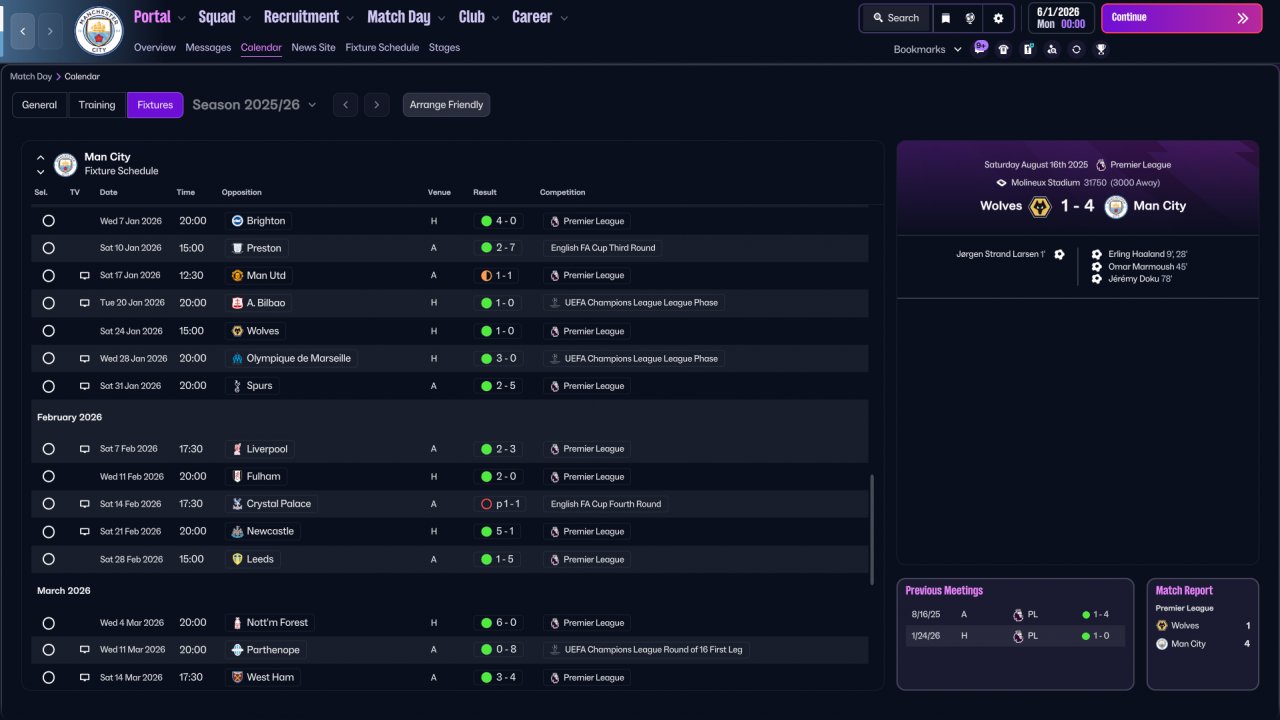Image resolution: width=1280 pixels, height=720 pixels.
Task: Open the bookmark icon beside Search
Action: (x=945, y=18)
